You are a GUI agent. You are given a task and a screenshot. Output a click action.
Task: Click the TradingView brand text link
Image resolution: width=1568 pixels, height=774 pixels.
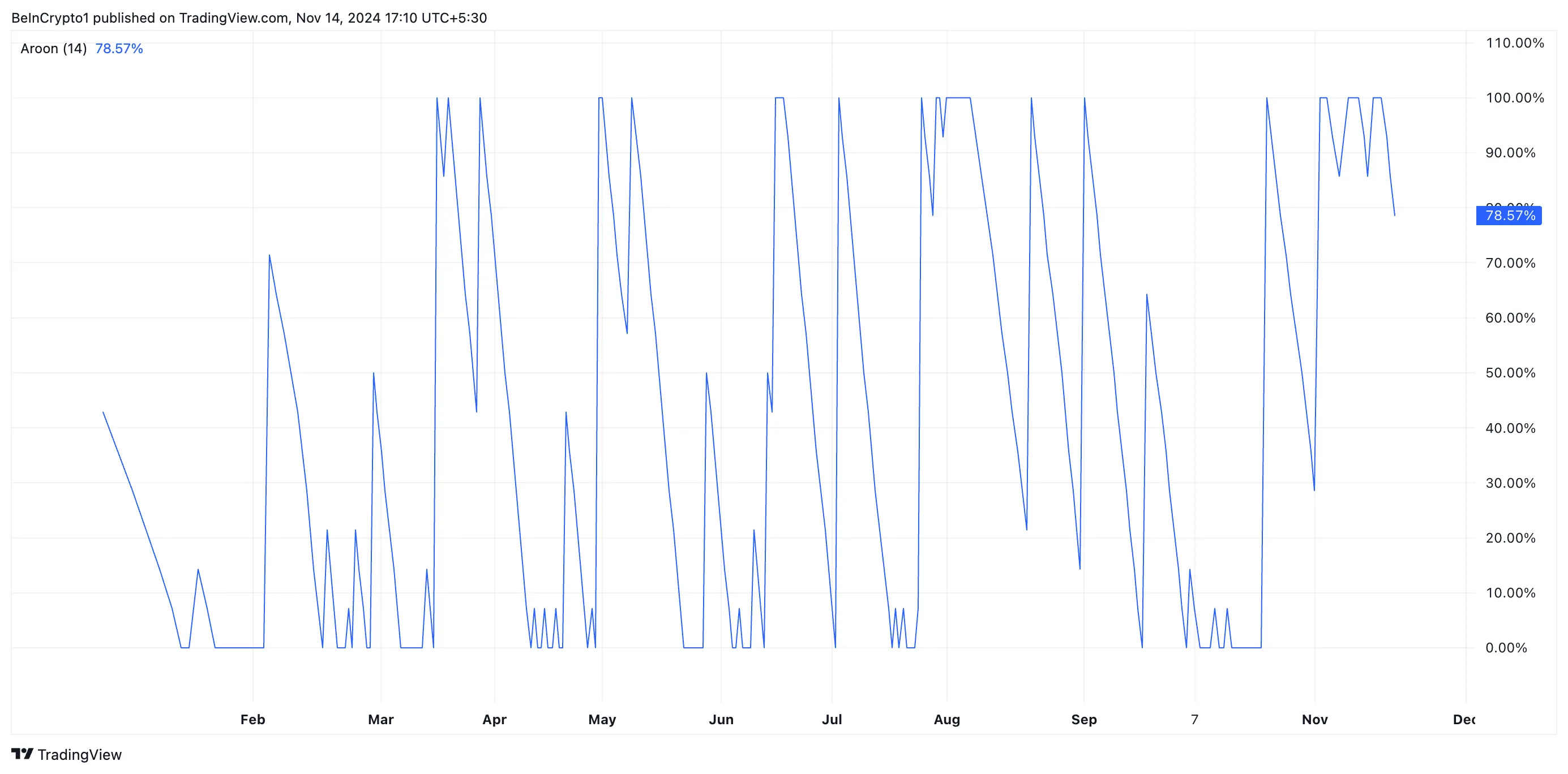coord(79,755)
